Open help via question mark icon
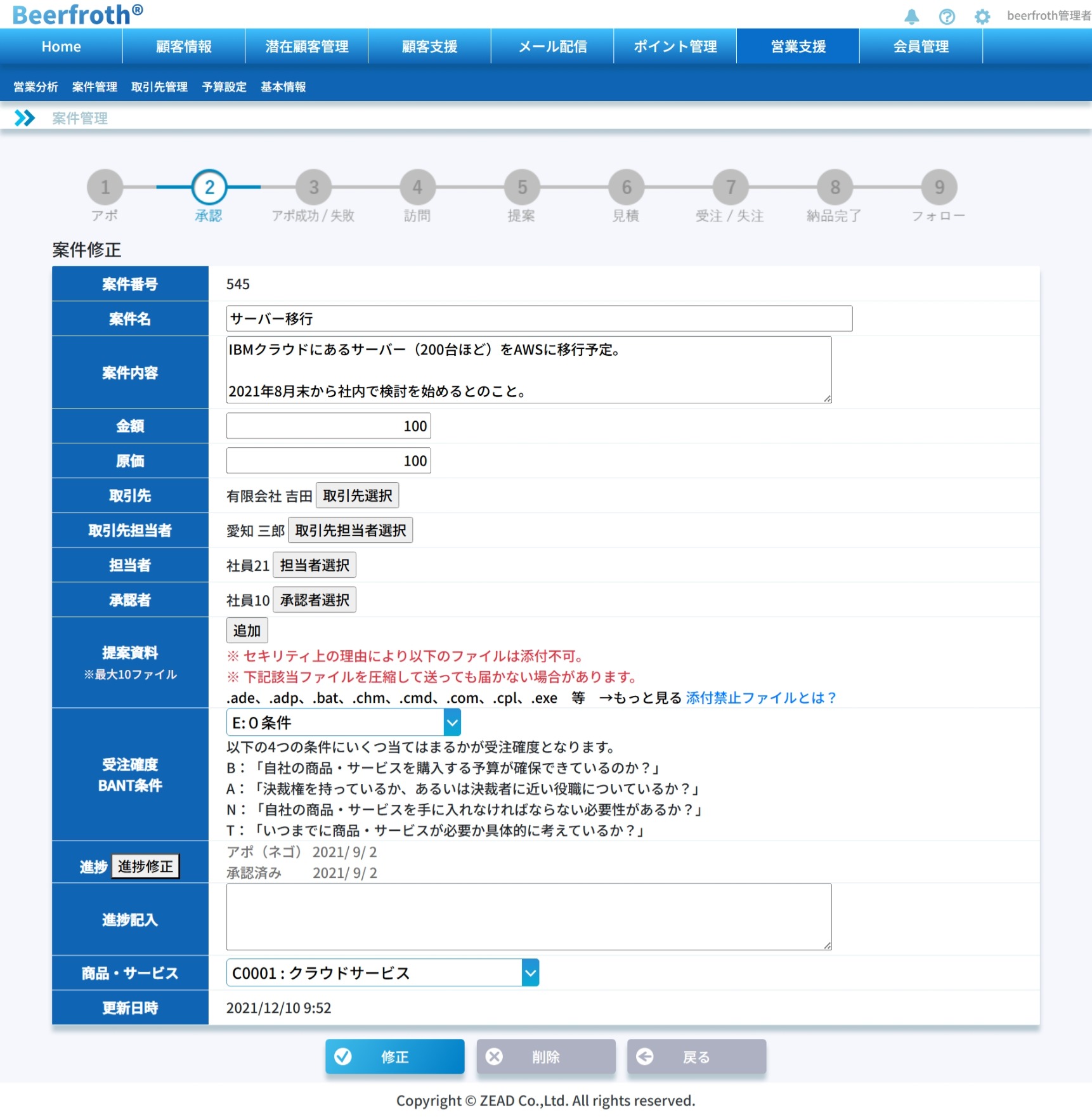 click(x=947, y=16)
